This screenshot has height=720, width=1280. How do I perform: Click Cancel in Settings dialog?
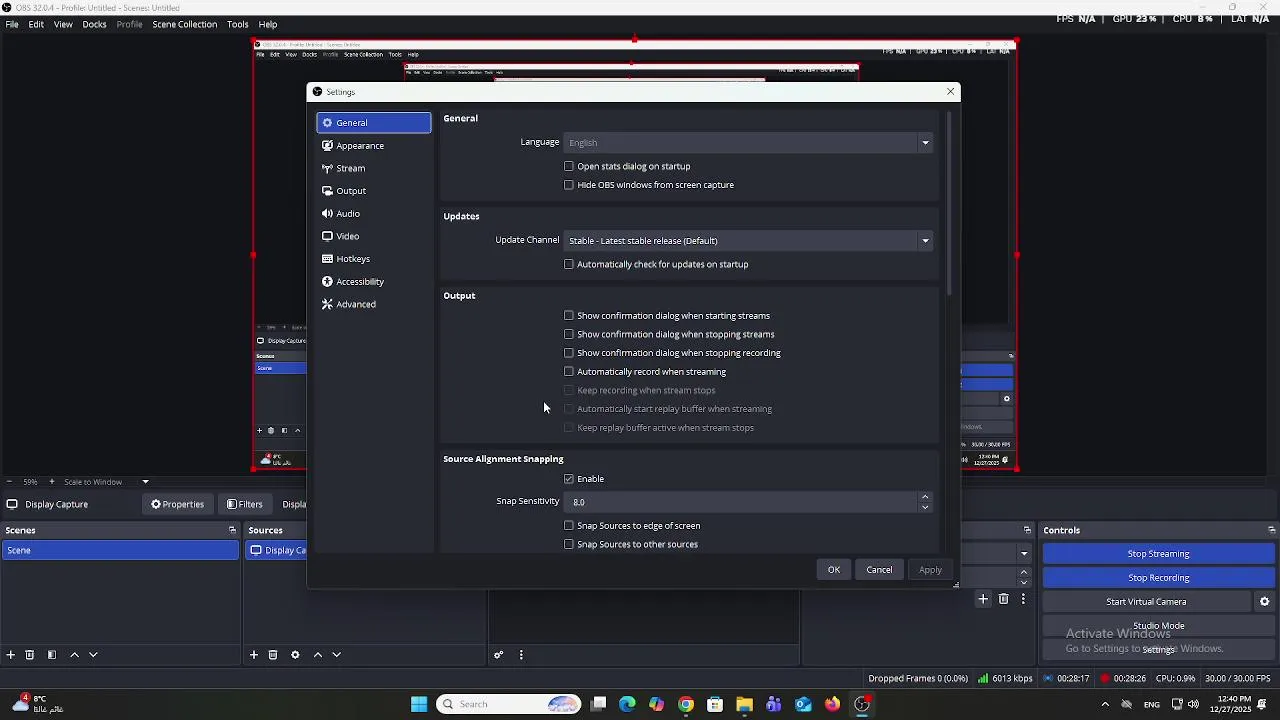coord(879,570)
